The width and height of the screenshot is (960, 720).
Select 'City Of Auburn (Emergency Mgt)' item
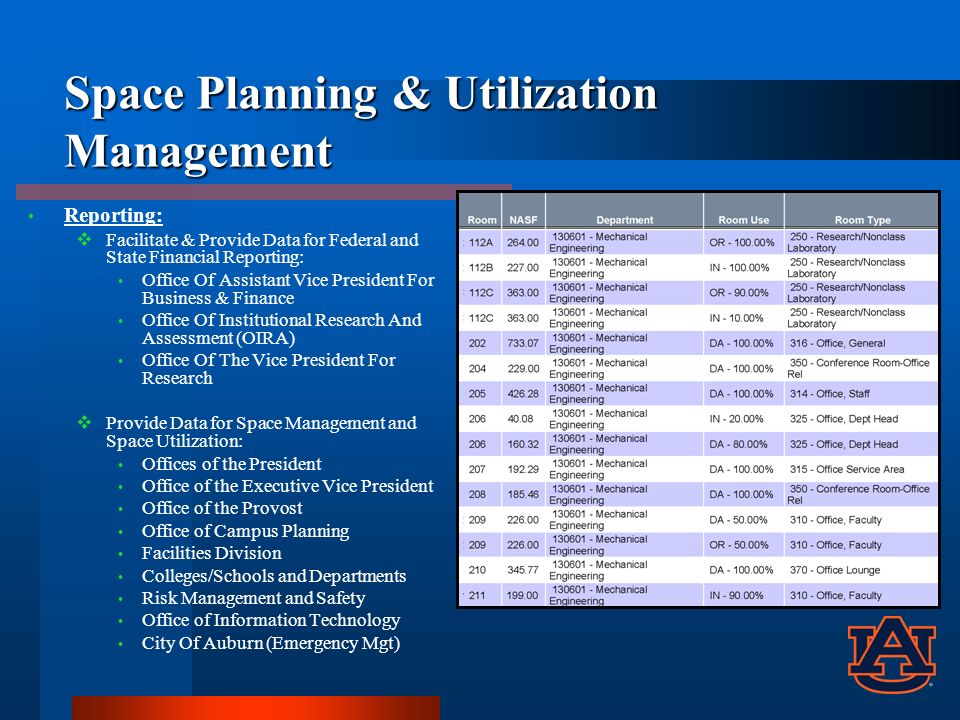271,643
